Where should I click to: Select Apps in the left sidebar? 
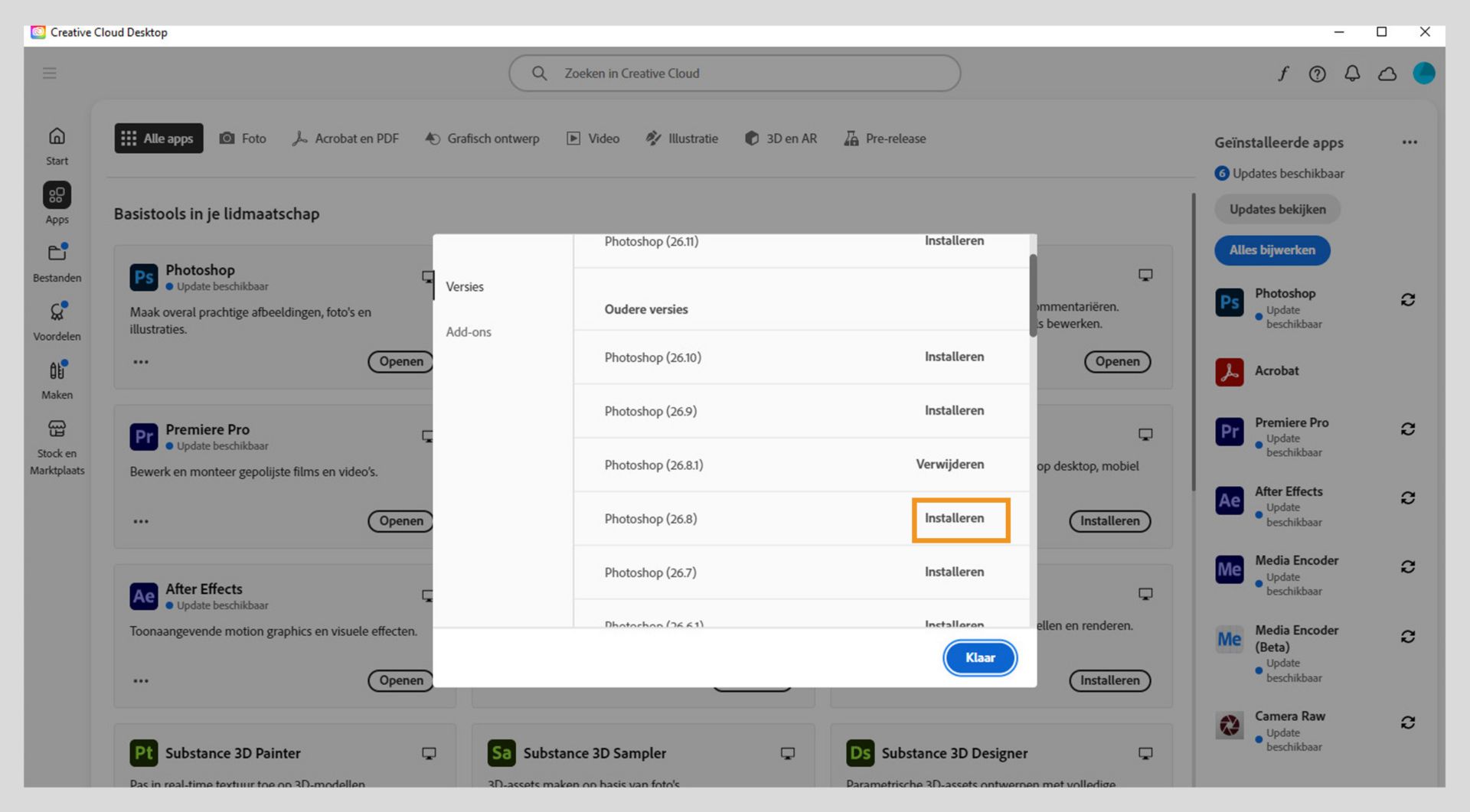[x=57, y=204]
